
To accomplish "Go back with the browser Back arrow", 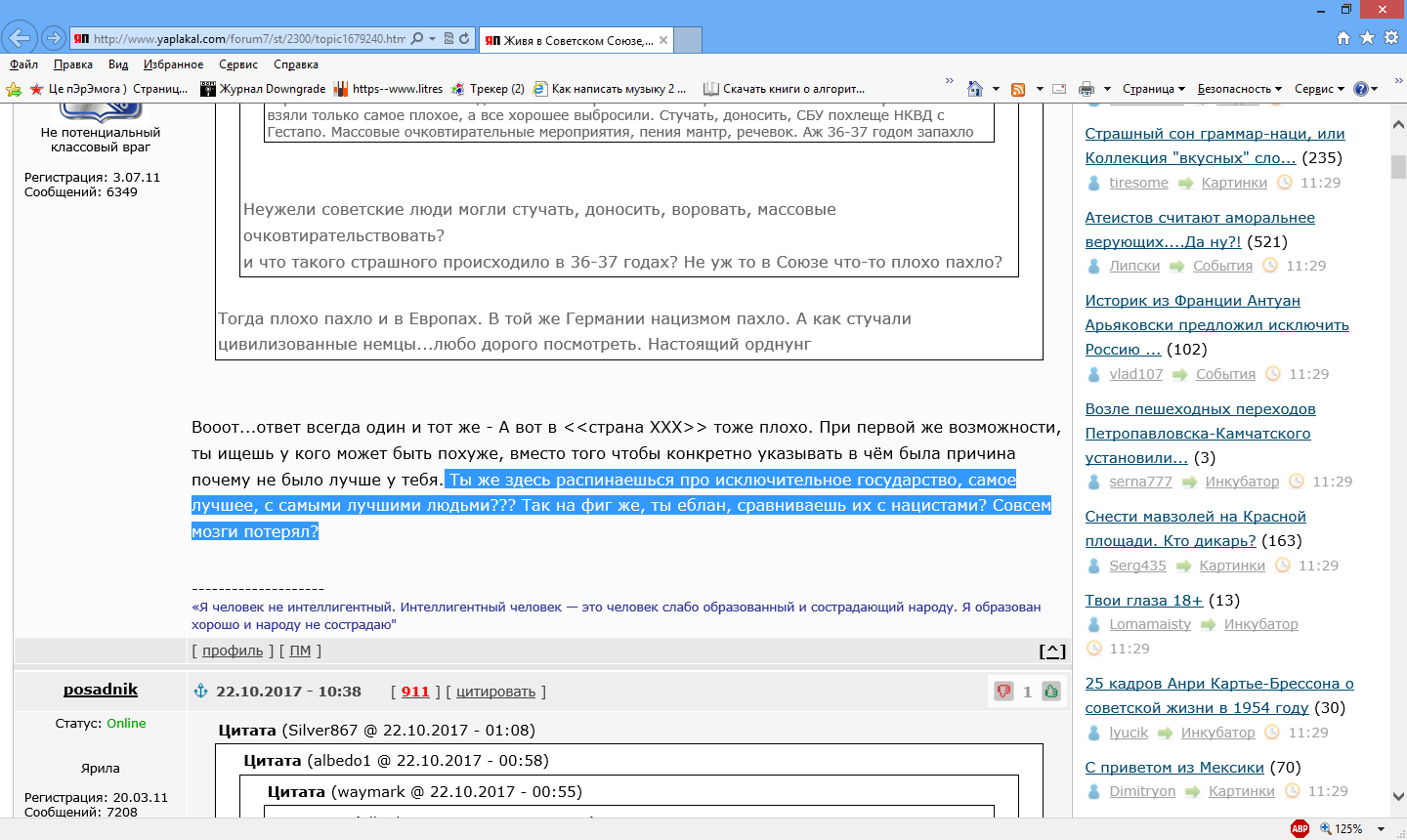I will [x=20, y=39].
